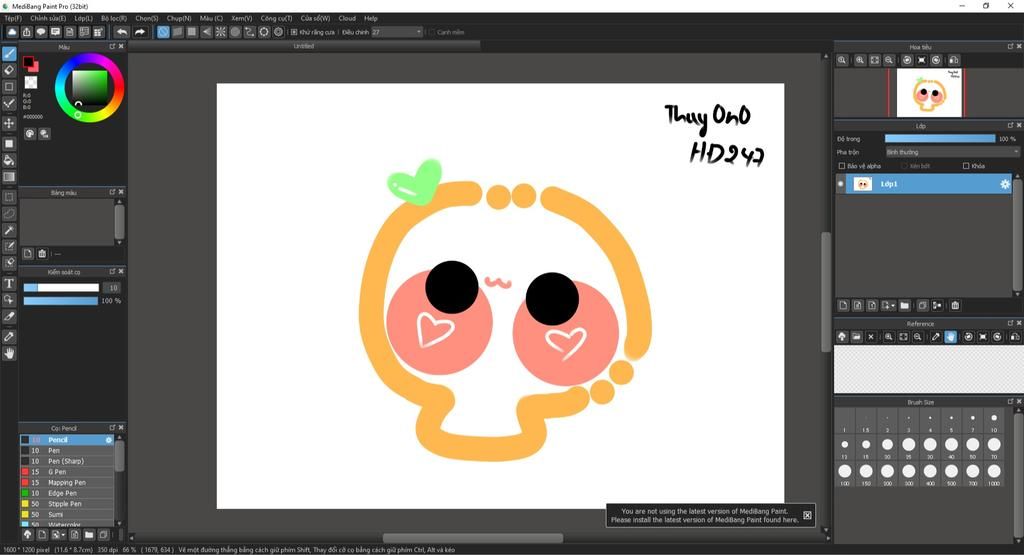The height and width of the screenshot is (555, 1024).
Task: Open the Chỉnh sửa(E) menu
Action: (48, 18)
